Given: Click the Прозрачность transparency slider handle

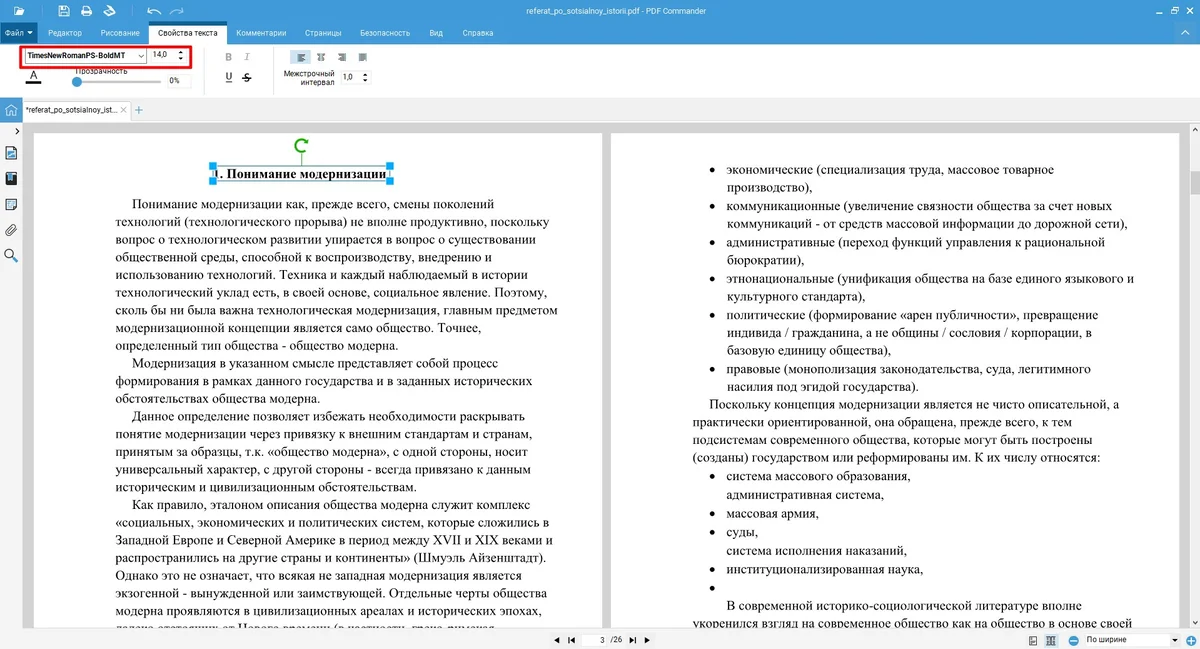Looking at the screenshot, I should (x=76, y=81).
